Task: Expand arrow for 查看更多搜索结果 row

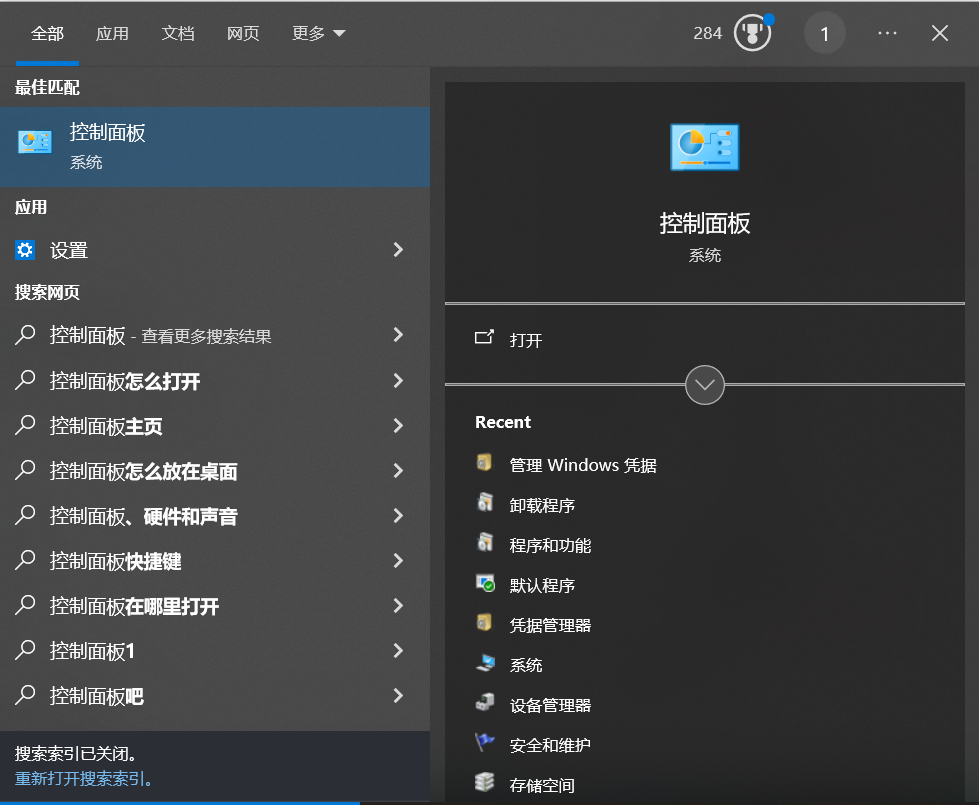Action: point(398,335)
